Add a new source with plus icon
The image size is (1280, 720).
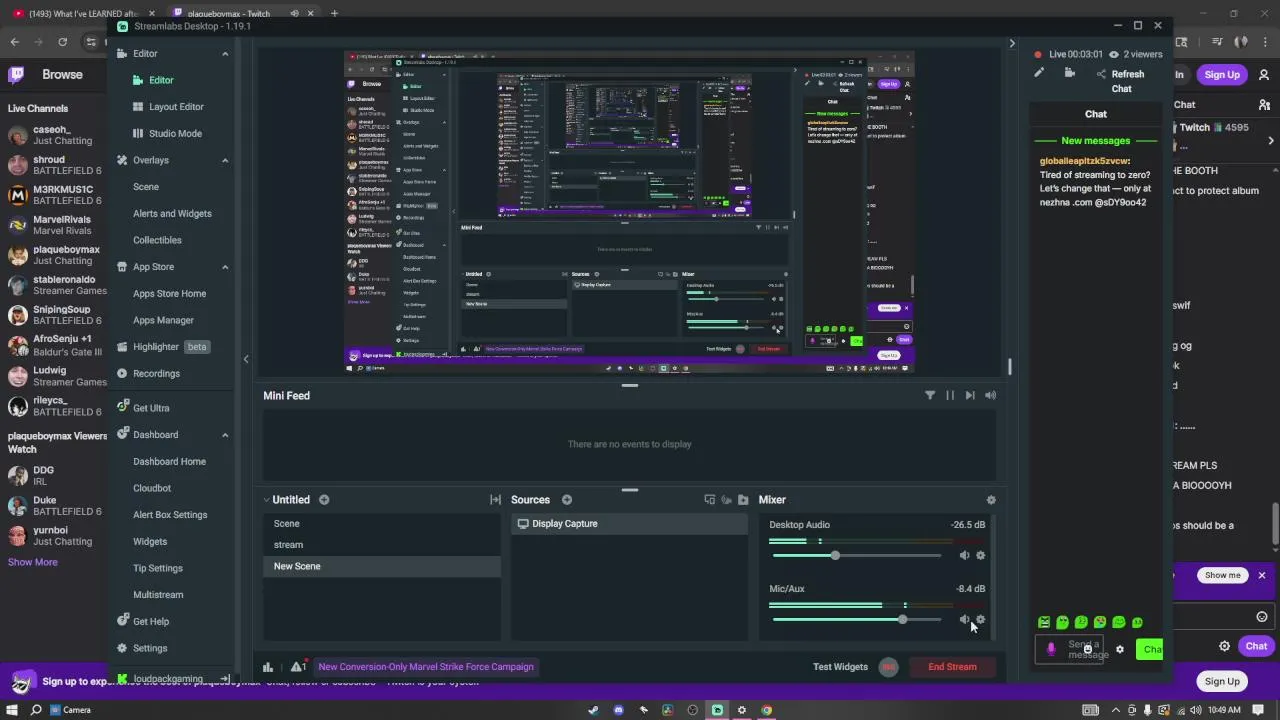coord(567,500)
